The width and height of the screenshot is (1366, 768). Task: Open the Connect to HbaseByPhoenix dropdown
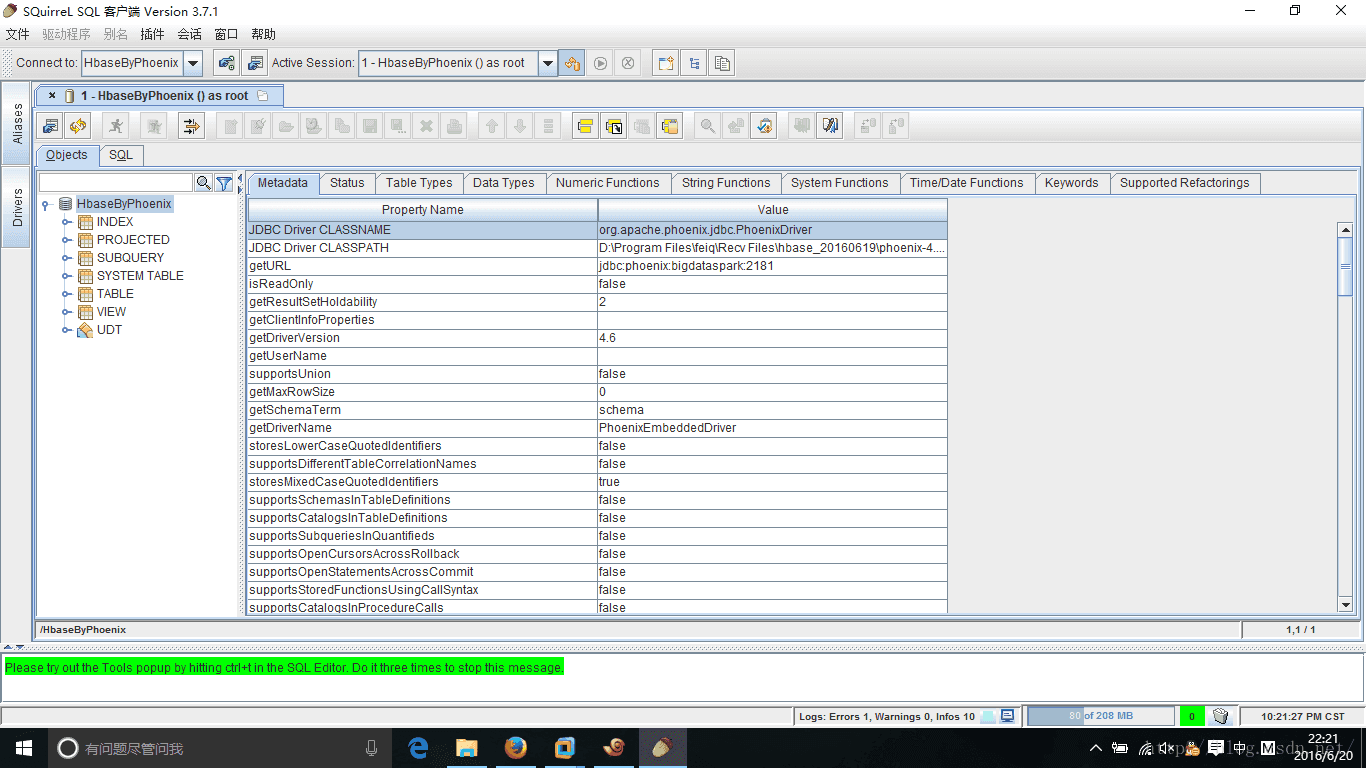coord(193,63)
